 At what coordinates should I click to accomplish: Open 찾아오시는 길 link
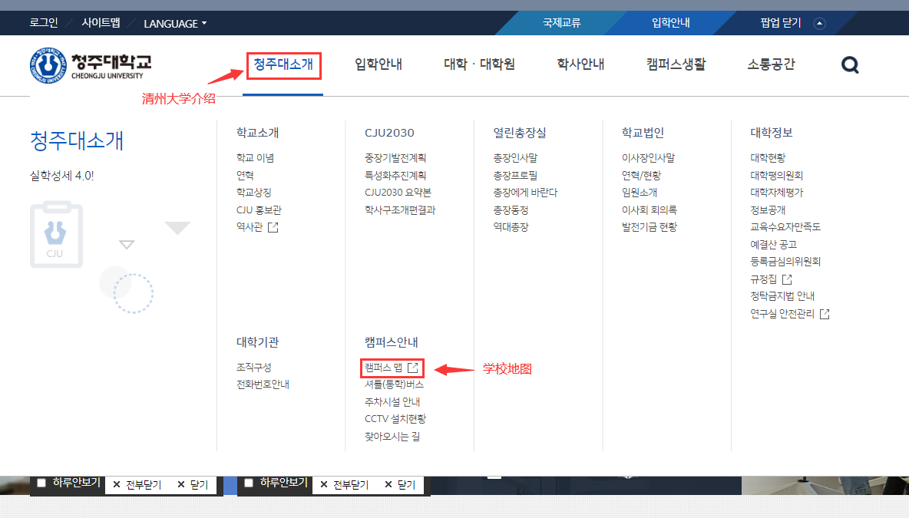(x=392, y=437)
